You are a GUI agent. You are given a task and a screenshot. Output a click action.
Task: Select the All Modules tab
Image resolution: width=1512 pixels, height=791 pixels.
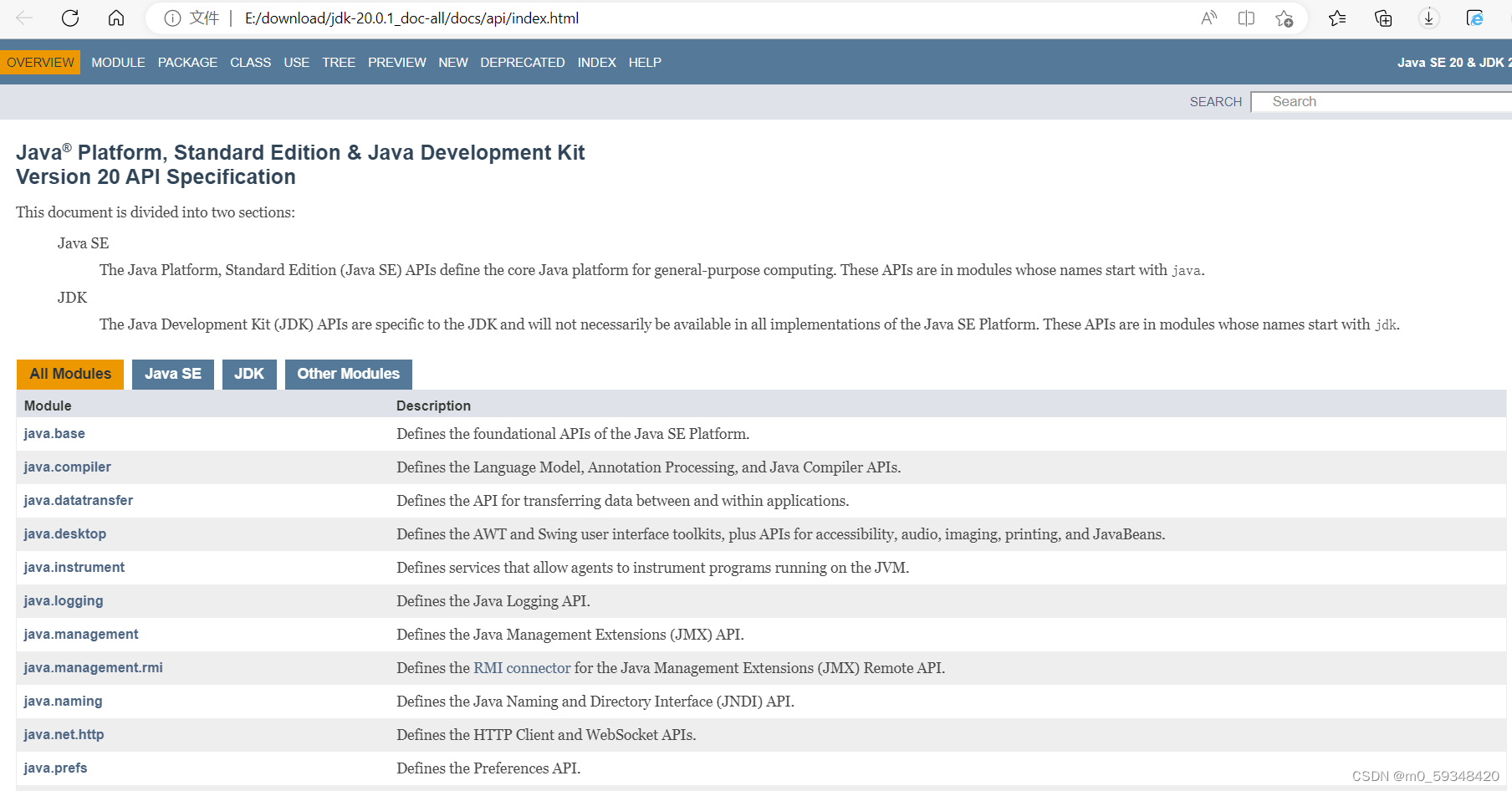point(70,374)
